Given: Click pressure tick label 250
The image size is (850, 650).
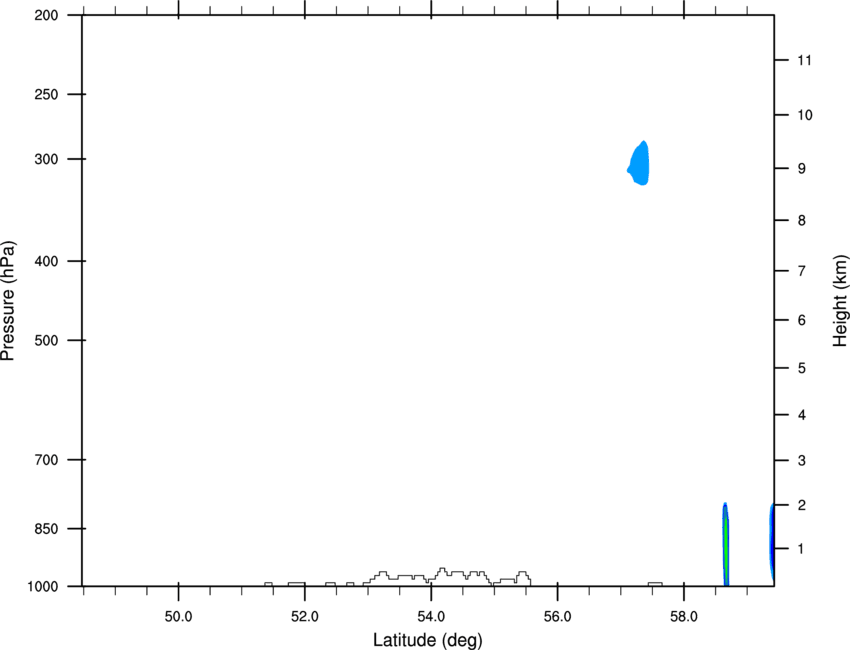Looking at the screenshot, I should coord(46,94).
